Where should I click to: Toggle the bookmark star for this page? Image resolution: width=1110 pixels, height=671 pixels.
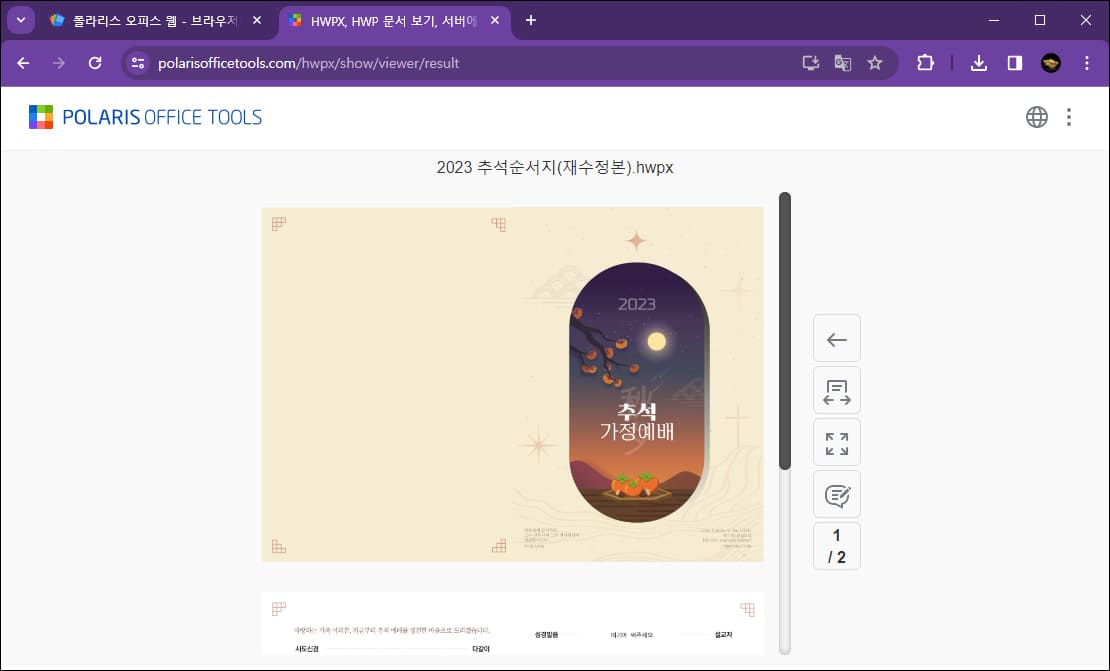tap(875, 62)
